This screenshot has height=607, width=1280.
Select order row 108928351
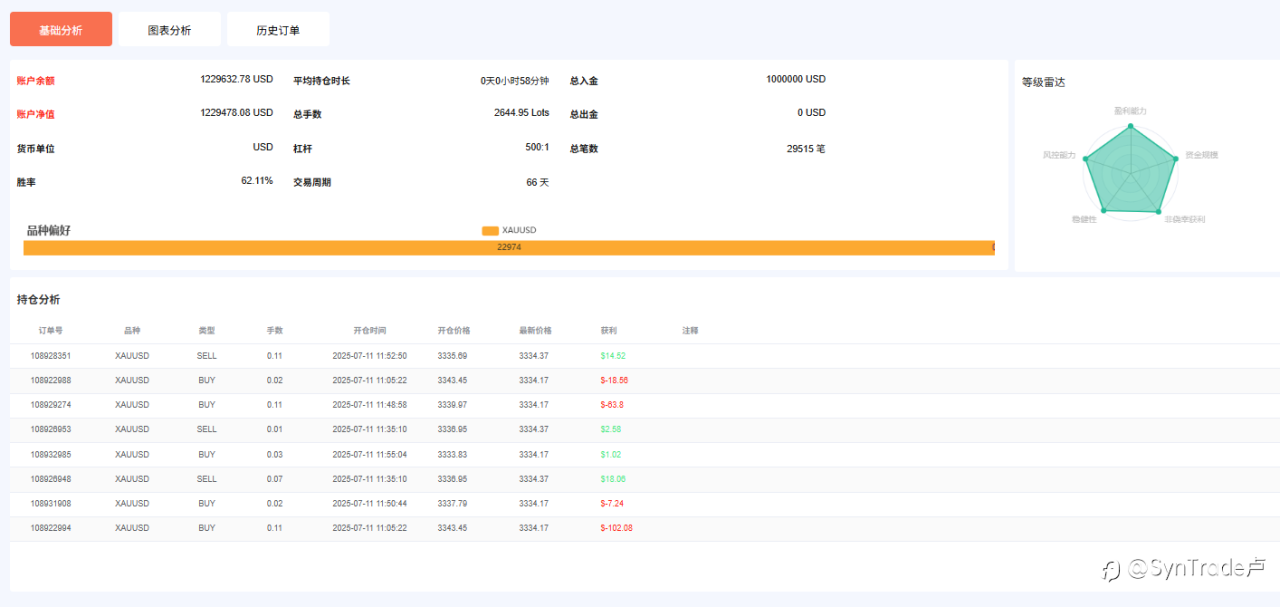pos(51,356)
